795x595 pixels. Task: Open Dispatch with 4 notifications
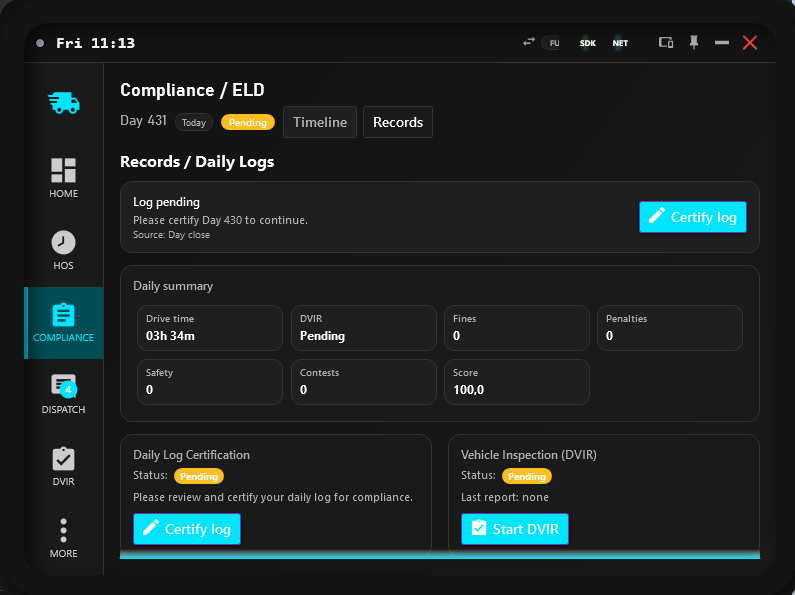(63, 394)
